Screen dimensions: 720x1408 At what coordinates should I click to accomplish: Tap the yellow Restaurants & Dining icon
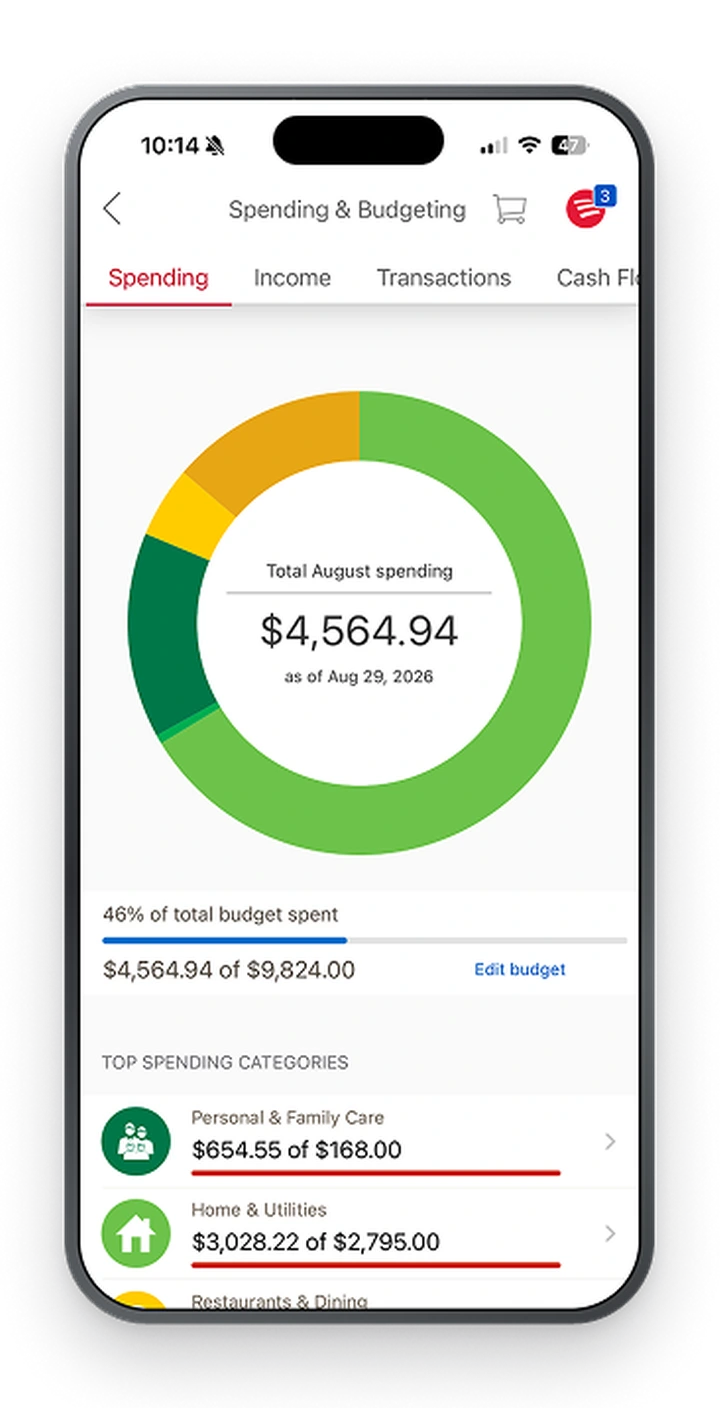pos(136,1299)
